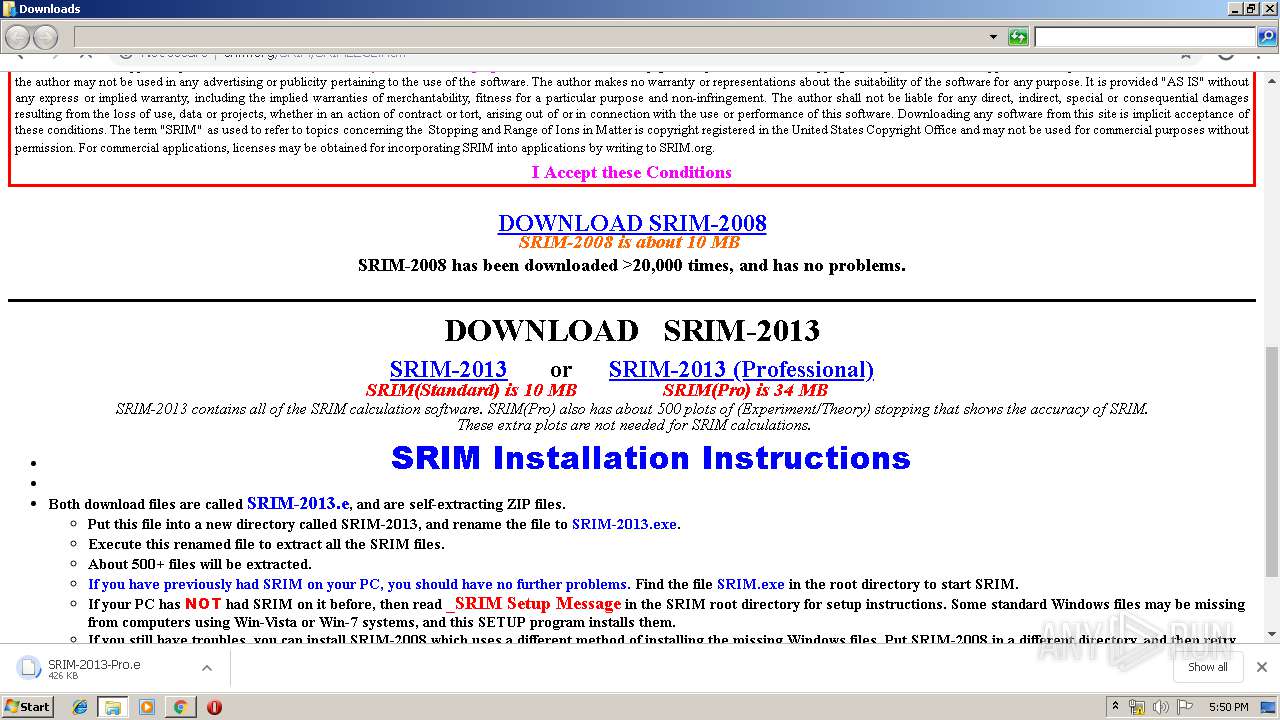Open the DOWNLOAD SRIM-2008 link
The width and height of the screenshot is (1280, 720).
(x=632, y=223)
